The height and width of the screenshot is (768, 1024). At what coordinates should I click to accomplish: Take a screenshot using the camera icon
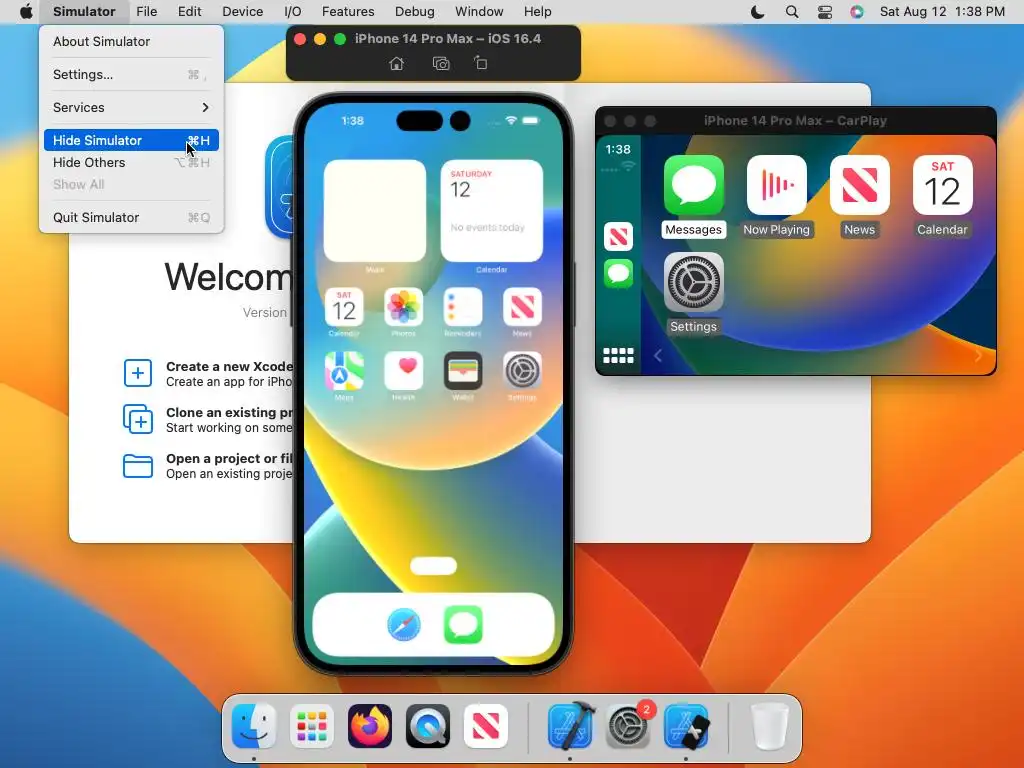point(441,63)
